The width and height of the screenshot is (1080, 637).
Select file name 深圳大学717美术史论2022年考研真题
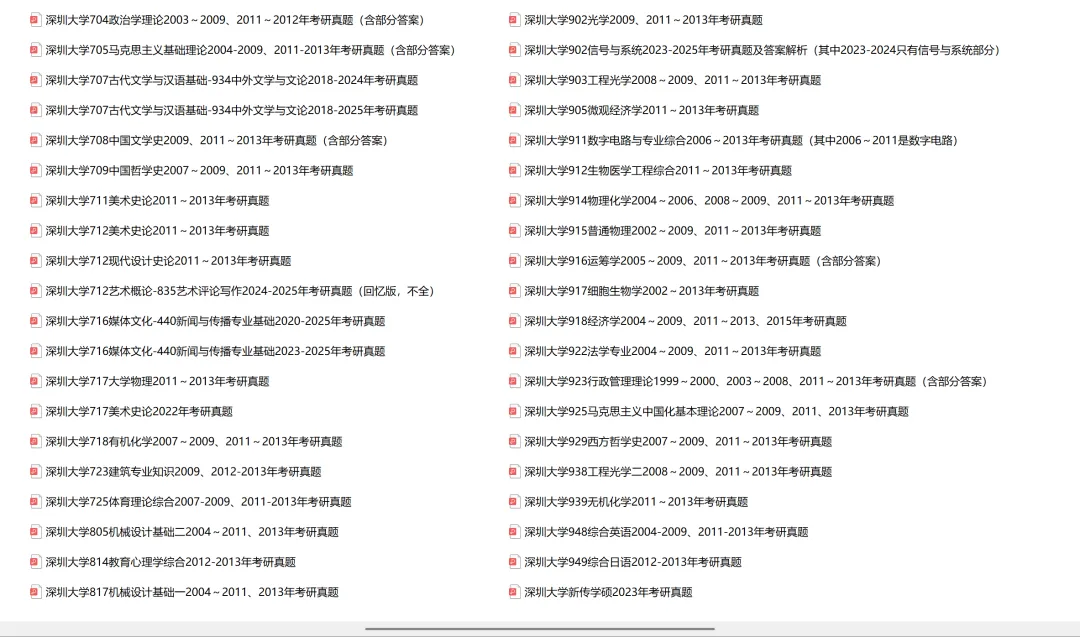139,412
